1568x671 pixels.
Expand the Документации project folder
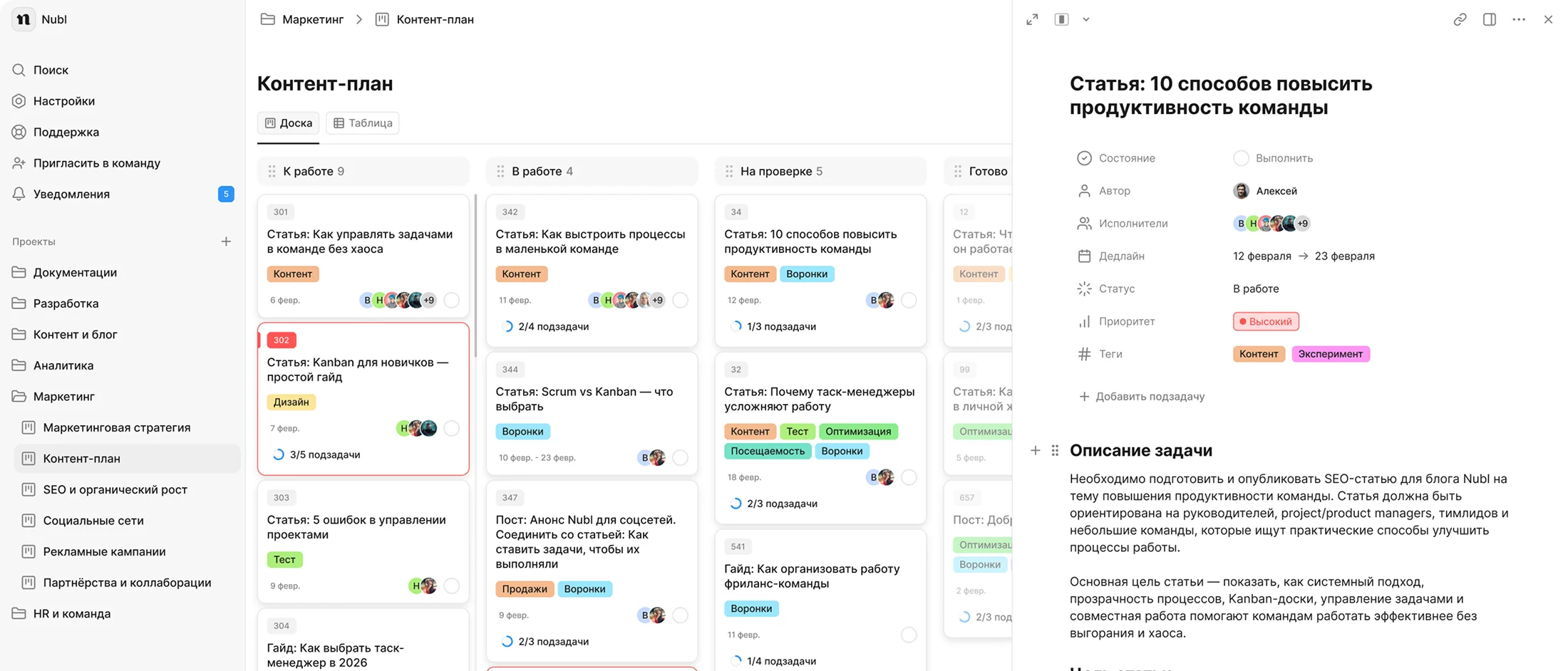click(65, 272)
